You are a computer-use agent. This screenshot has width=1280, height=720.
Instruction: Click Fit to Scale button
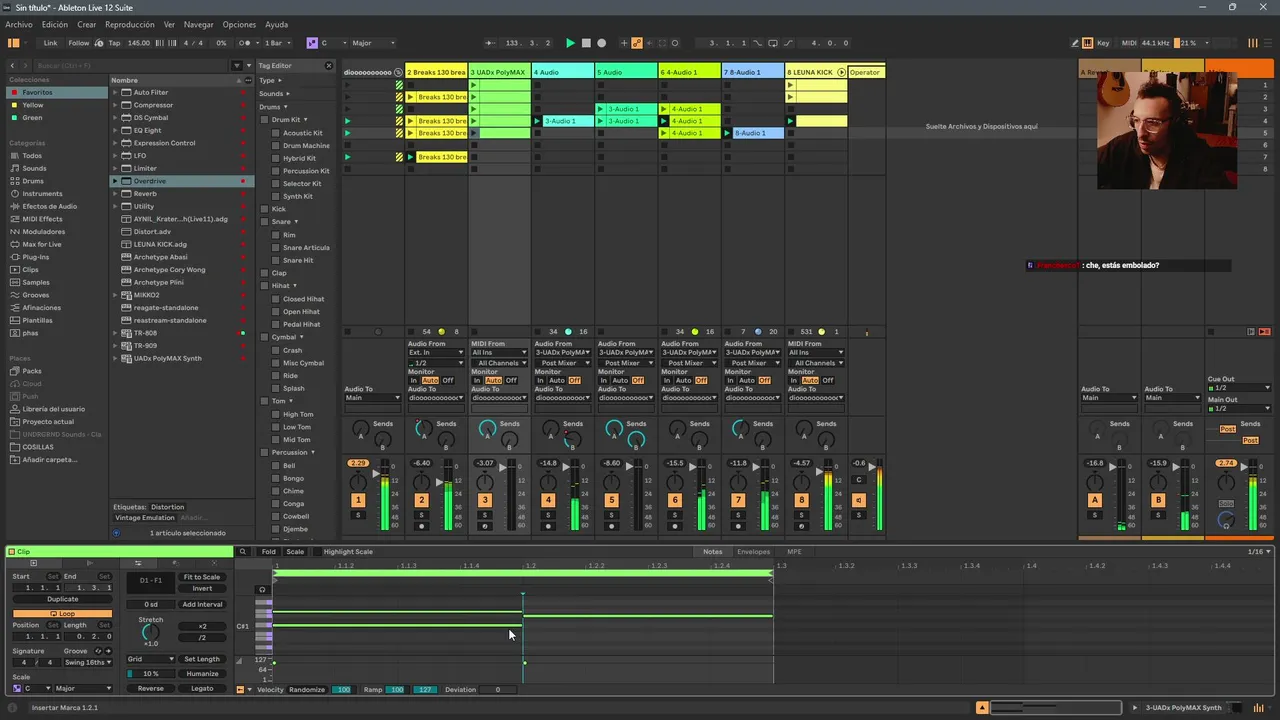(201, 577)
